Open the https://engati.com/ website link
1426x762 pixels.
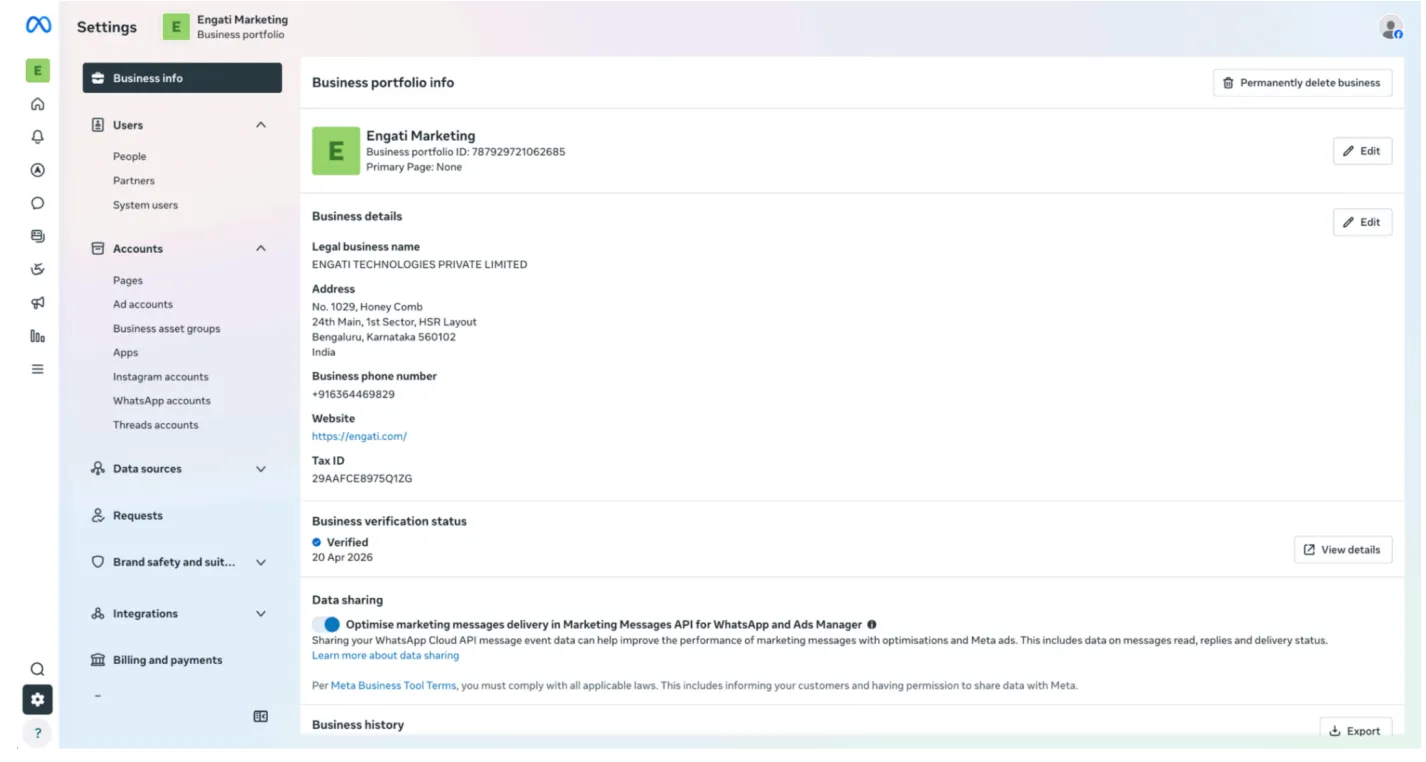tap(359, 437)
